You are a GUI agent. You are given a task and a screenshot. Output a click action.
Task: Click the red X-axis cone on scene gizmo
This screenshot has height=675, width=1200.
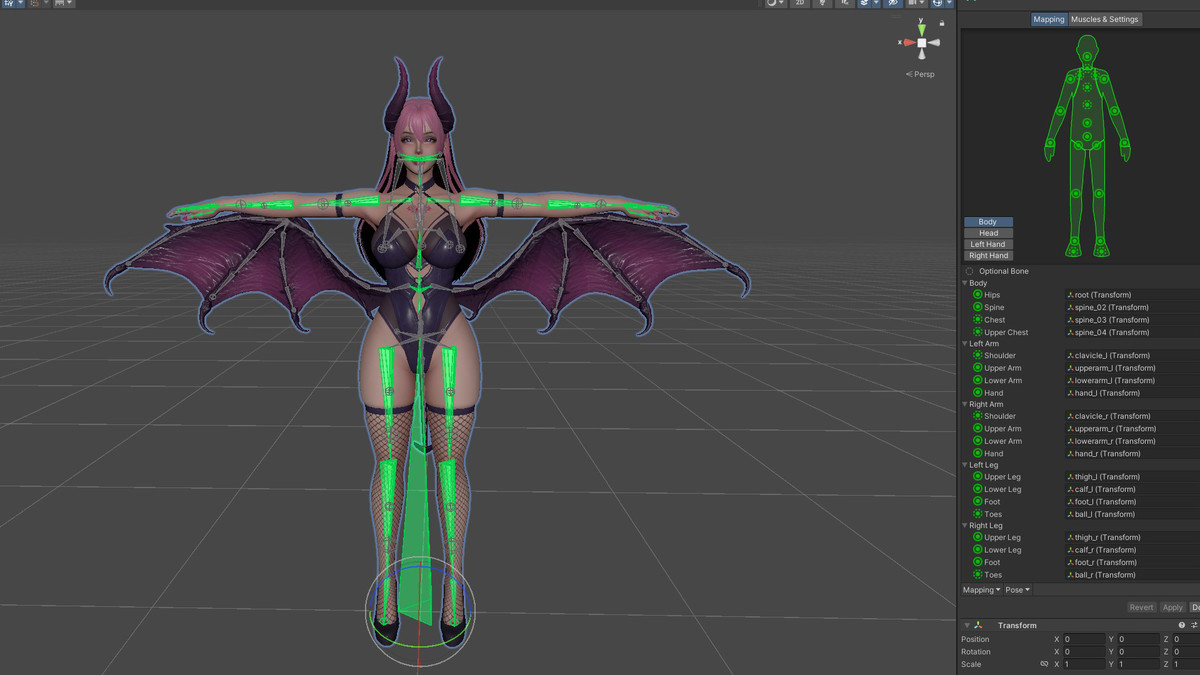click(x=908, y=43)
